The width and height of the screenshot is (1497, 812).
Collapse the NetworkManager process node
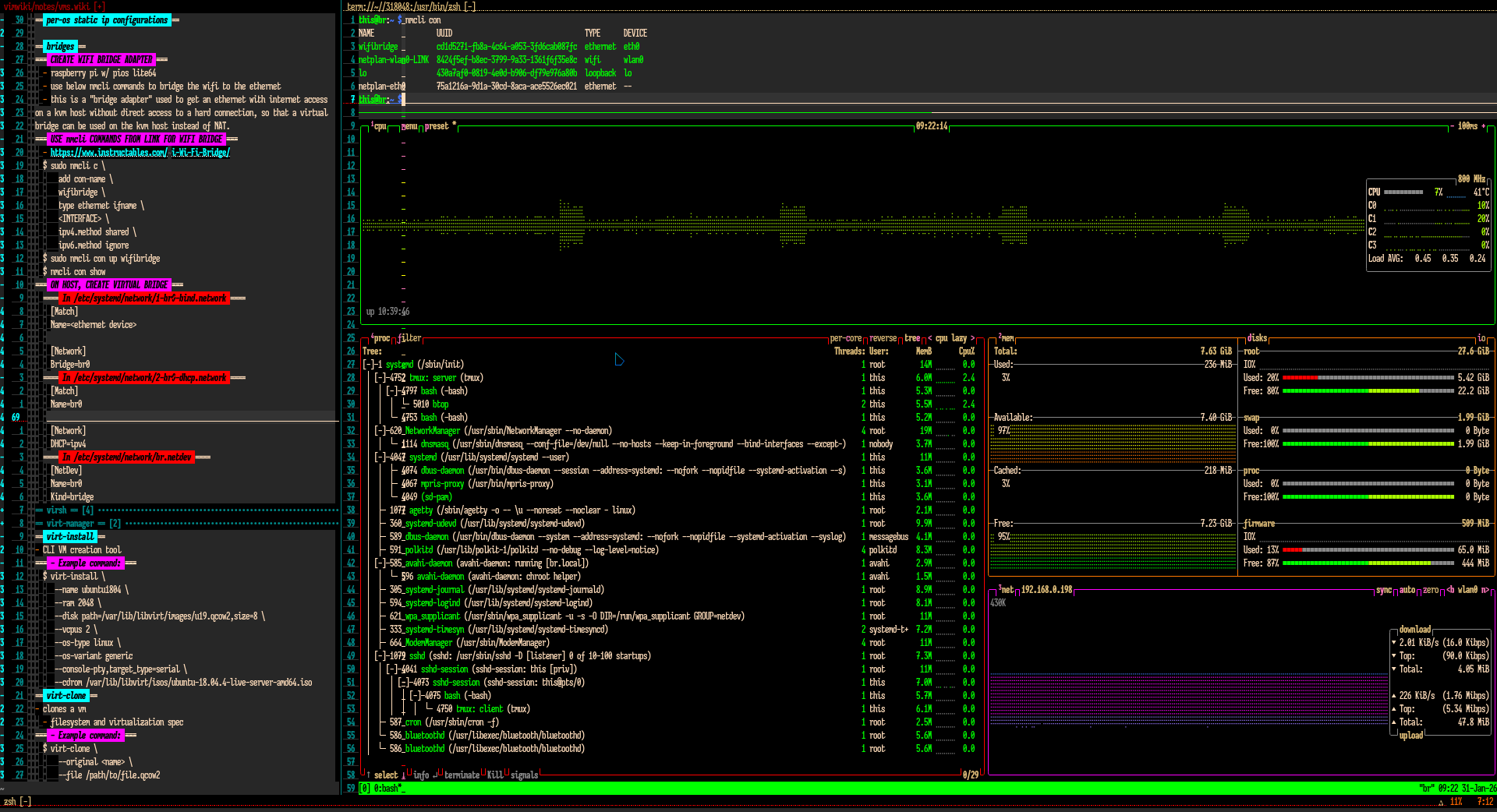(381, 431)
